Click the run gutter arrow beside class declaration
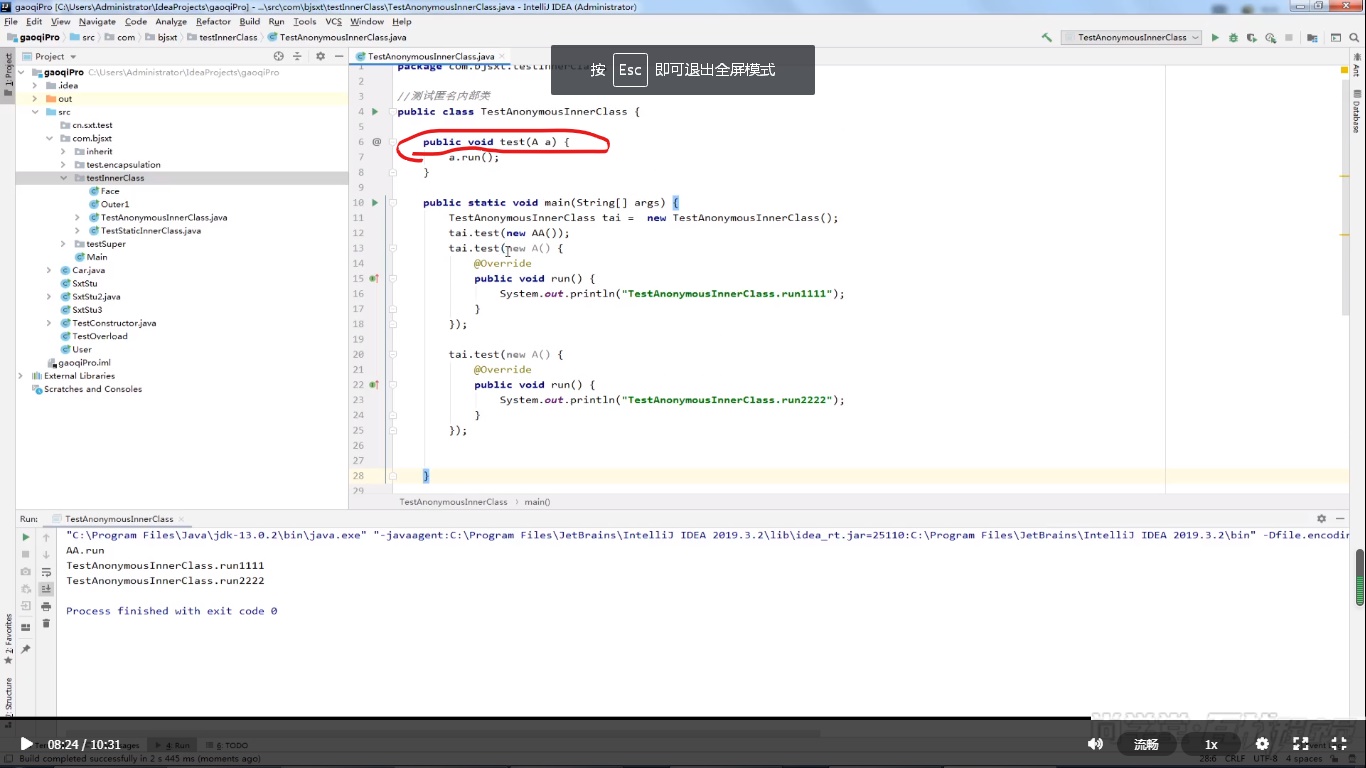The image size is (1366, 768). coord(376,111)
